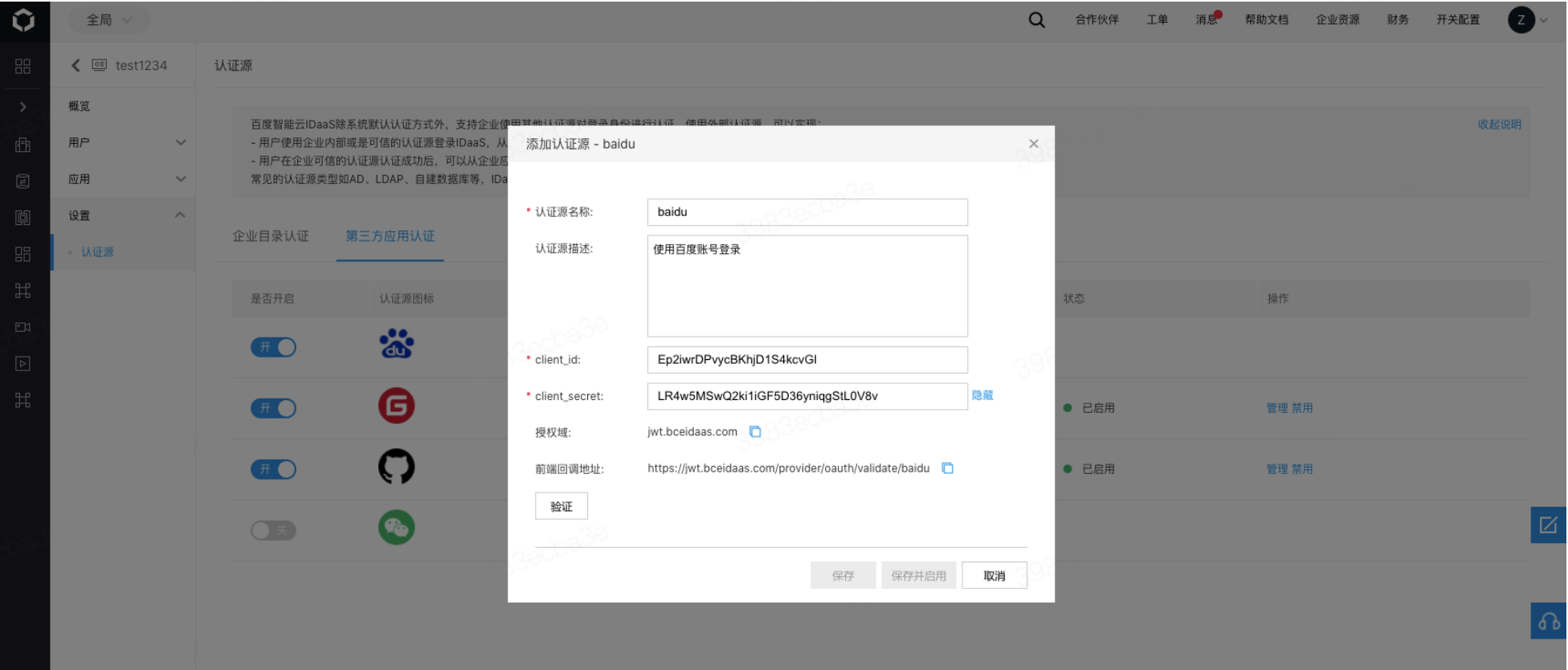Open the search magnifier icon in header

pos(1037,20)
